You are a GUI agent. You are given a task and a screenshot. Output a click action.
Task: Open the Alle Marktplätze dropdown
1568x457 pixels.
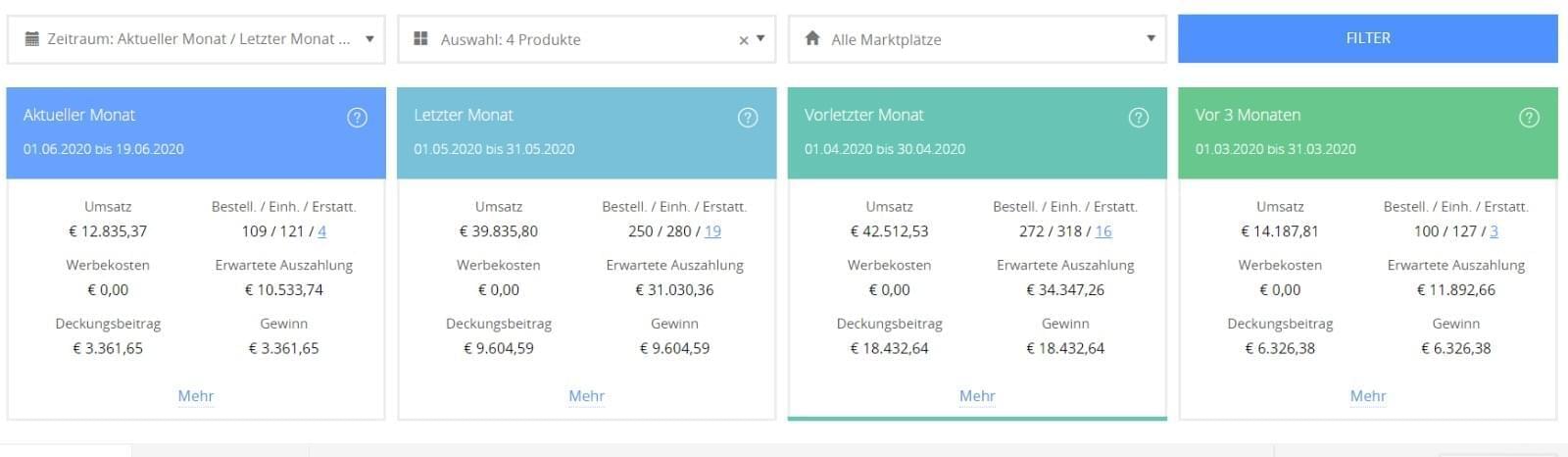[x=1151, y=39]
